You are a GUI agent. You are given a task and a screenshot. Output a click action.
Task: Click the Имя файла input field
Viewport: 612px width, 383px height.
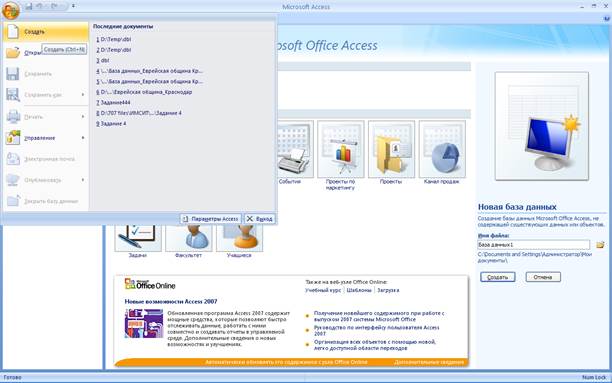point(534,245)
